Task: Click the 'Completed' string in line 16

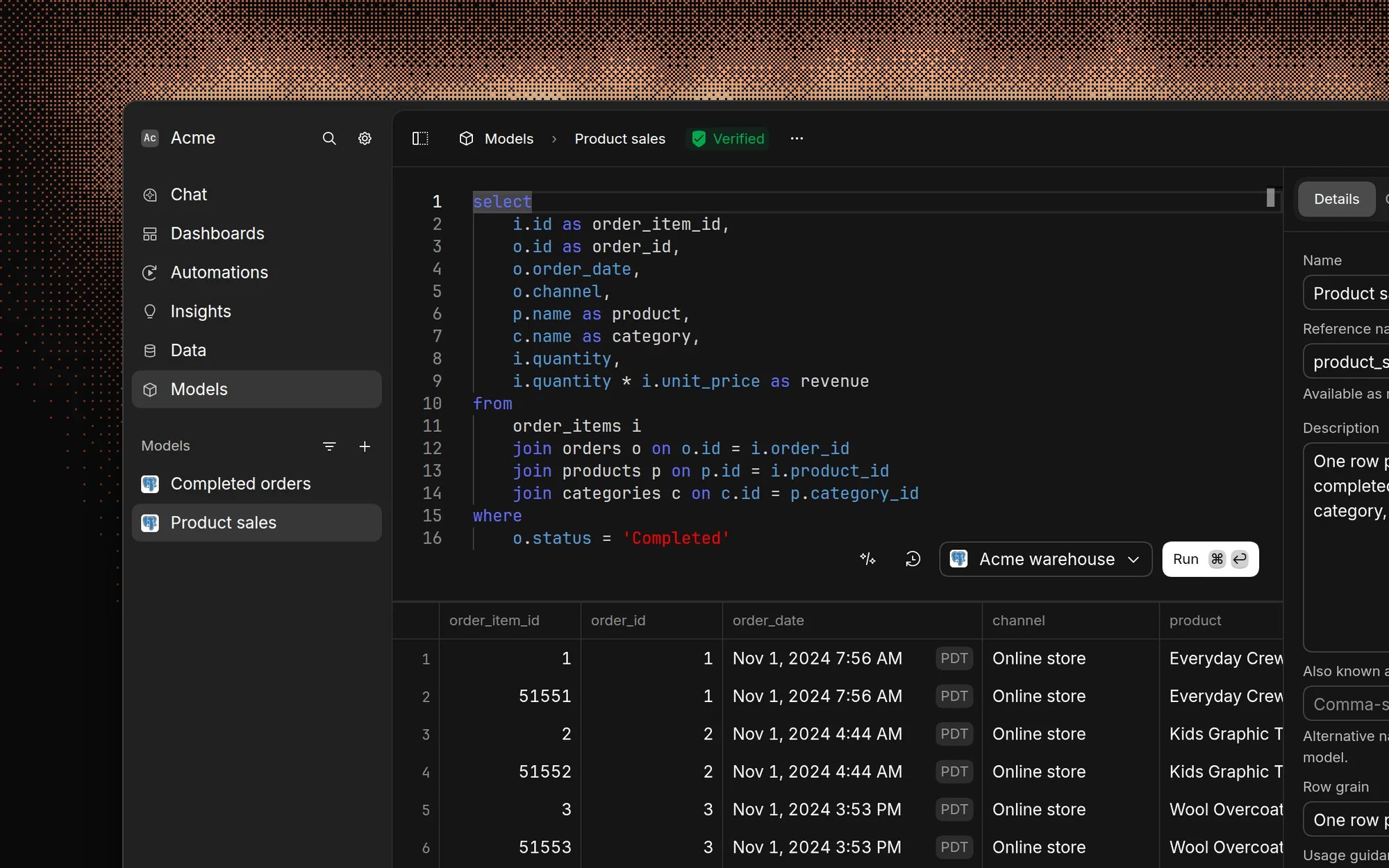Action: (676, 538)
